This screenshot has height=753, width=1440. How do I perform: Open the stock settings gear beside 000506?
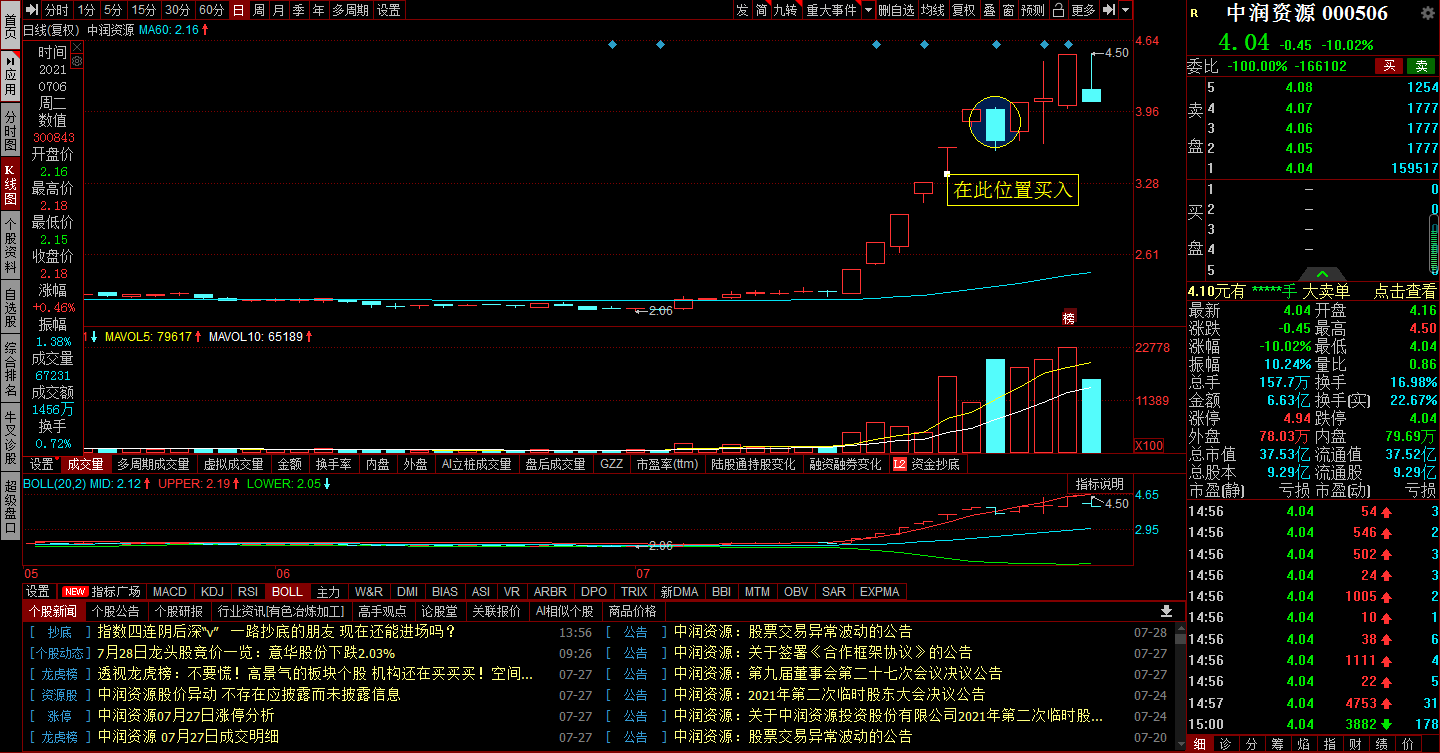pos(1429,13)
